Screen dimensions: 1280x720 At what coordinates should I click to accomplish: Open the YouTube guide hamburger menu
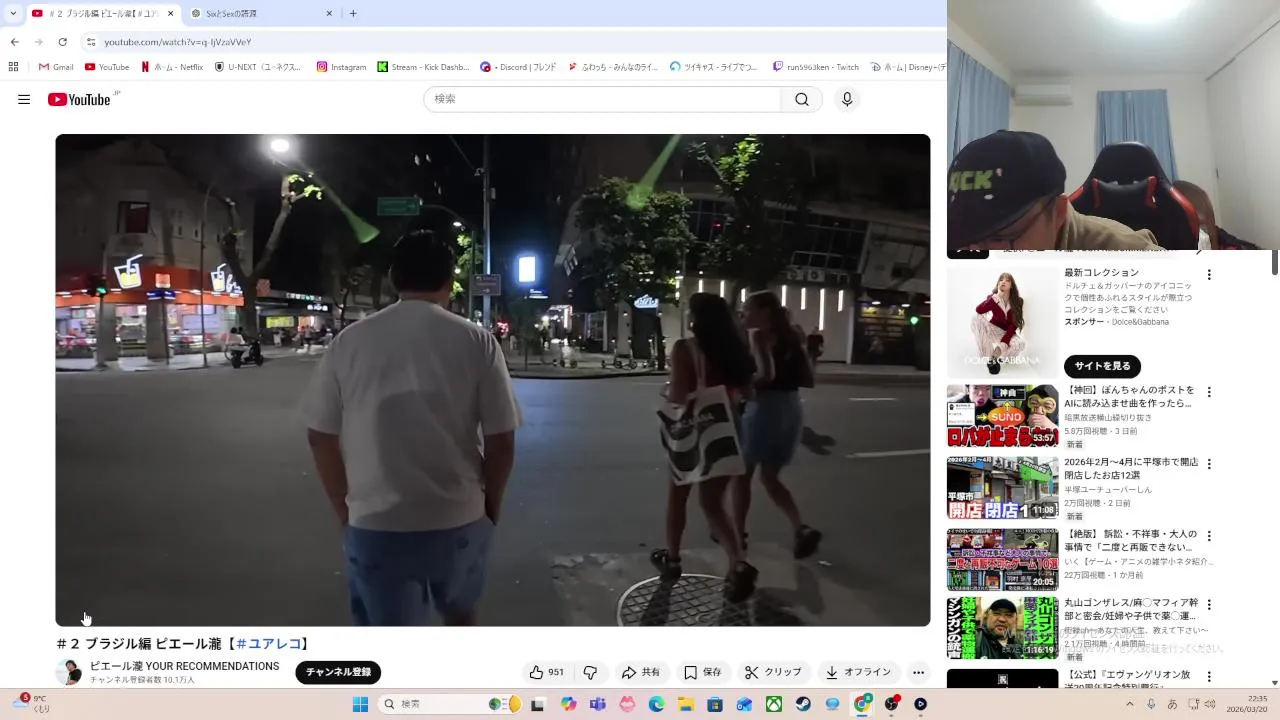(24, 99)
